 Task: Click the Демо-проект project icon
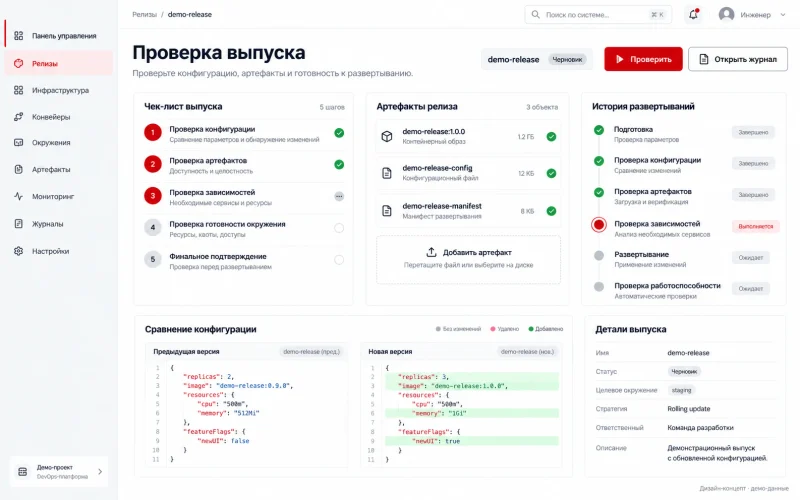[22, 471]
